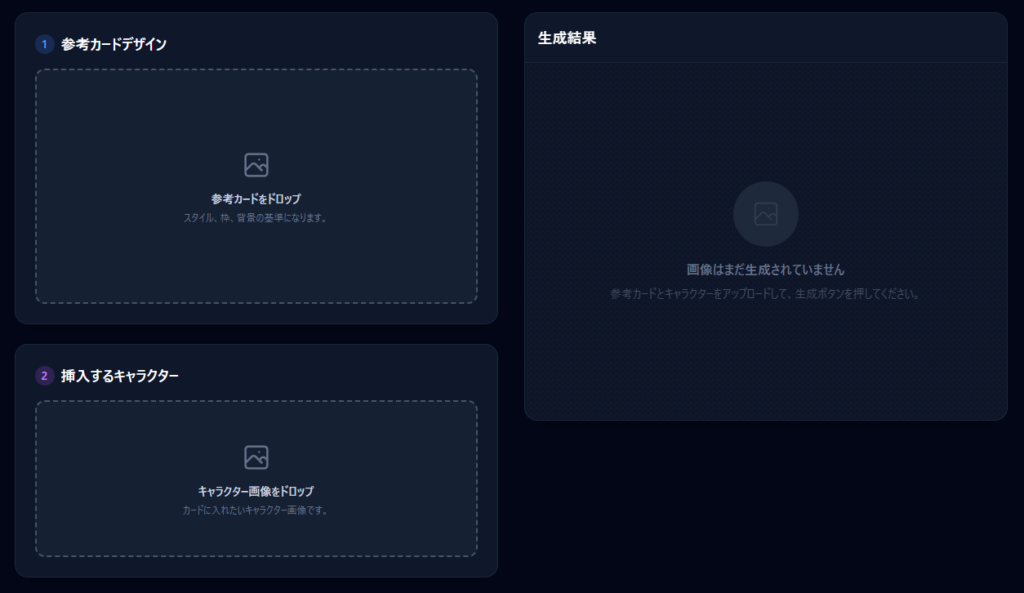Click the 参考カードをドロップ label text

(x=256, y=199)
